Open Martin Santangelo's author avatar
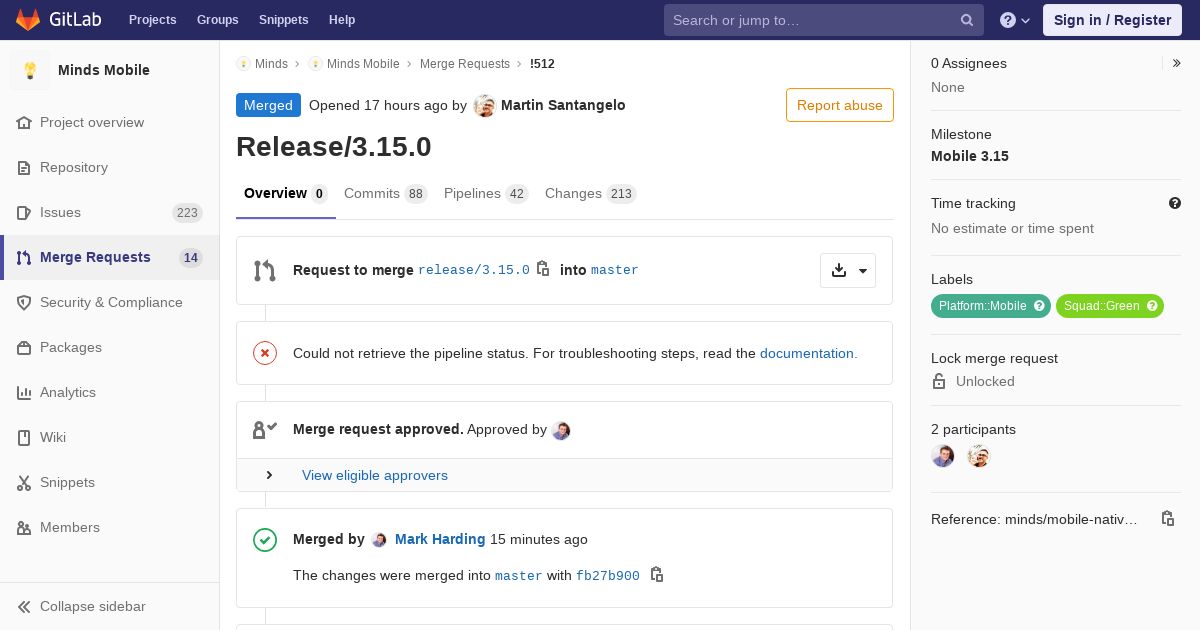 click(x=485, y=106)
